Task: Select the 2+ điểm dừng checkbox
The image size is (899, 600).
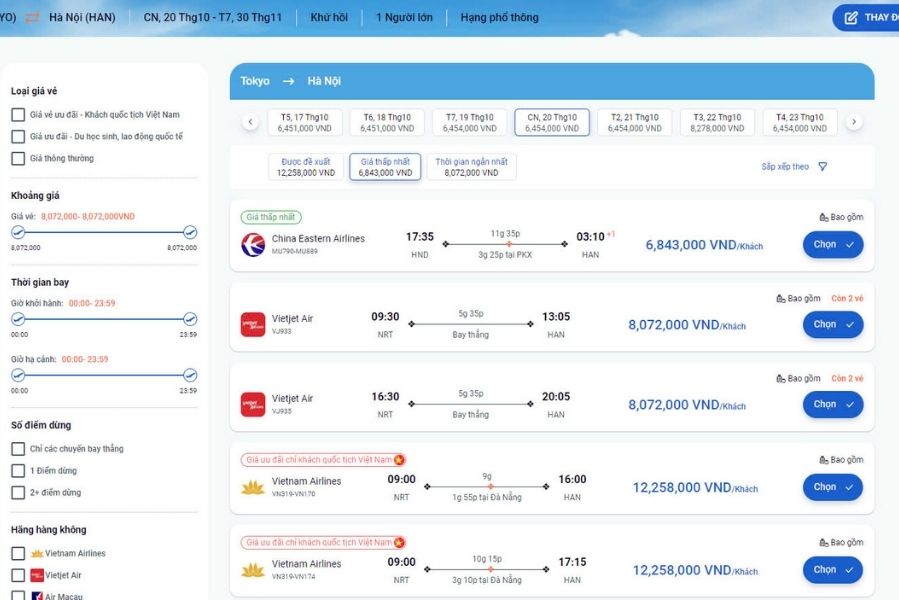Action: (x=18, y=493)
